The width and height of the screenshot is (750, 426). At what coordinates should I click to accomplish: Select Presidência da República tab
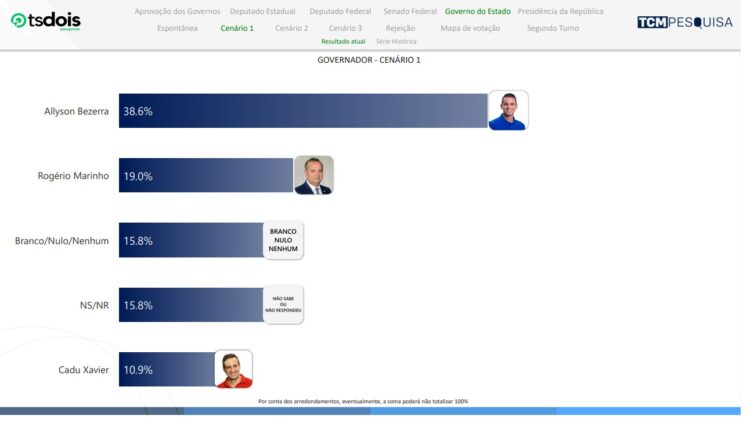560,11
